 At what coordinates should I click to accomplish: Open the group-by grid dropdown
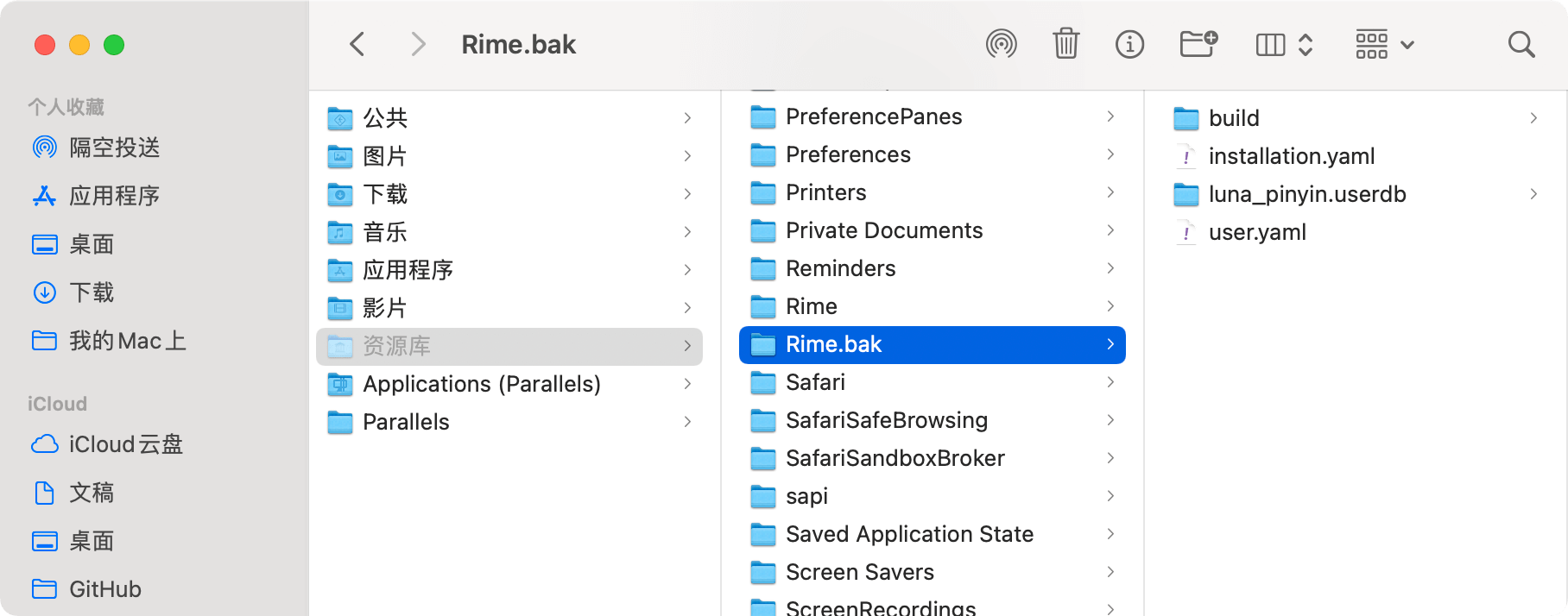(x=1384, y=44)
